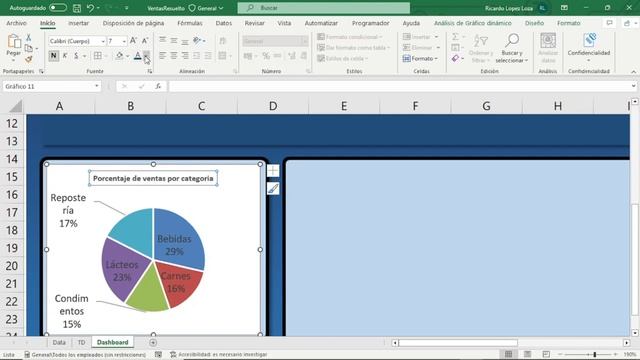The width and height of the screenshot is (640, 360).
Task: Open the Archivo menu
Action: click(x=16, y=23)
